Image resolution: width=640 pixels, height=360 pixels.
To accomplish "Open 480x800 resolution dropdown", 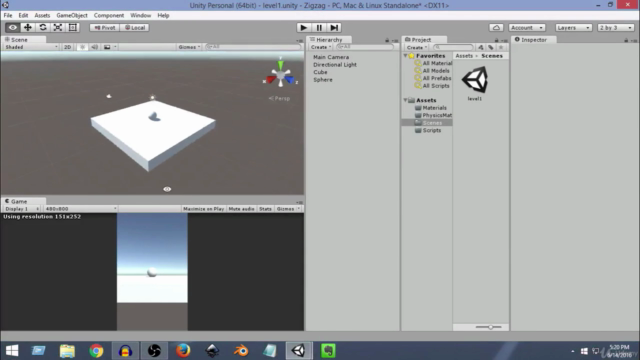I will click(x=80, y=209).
